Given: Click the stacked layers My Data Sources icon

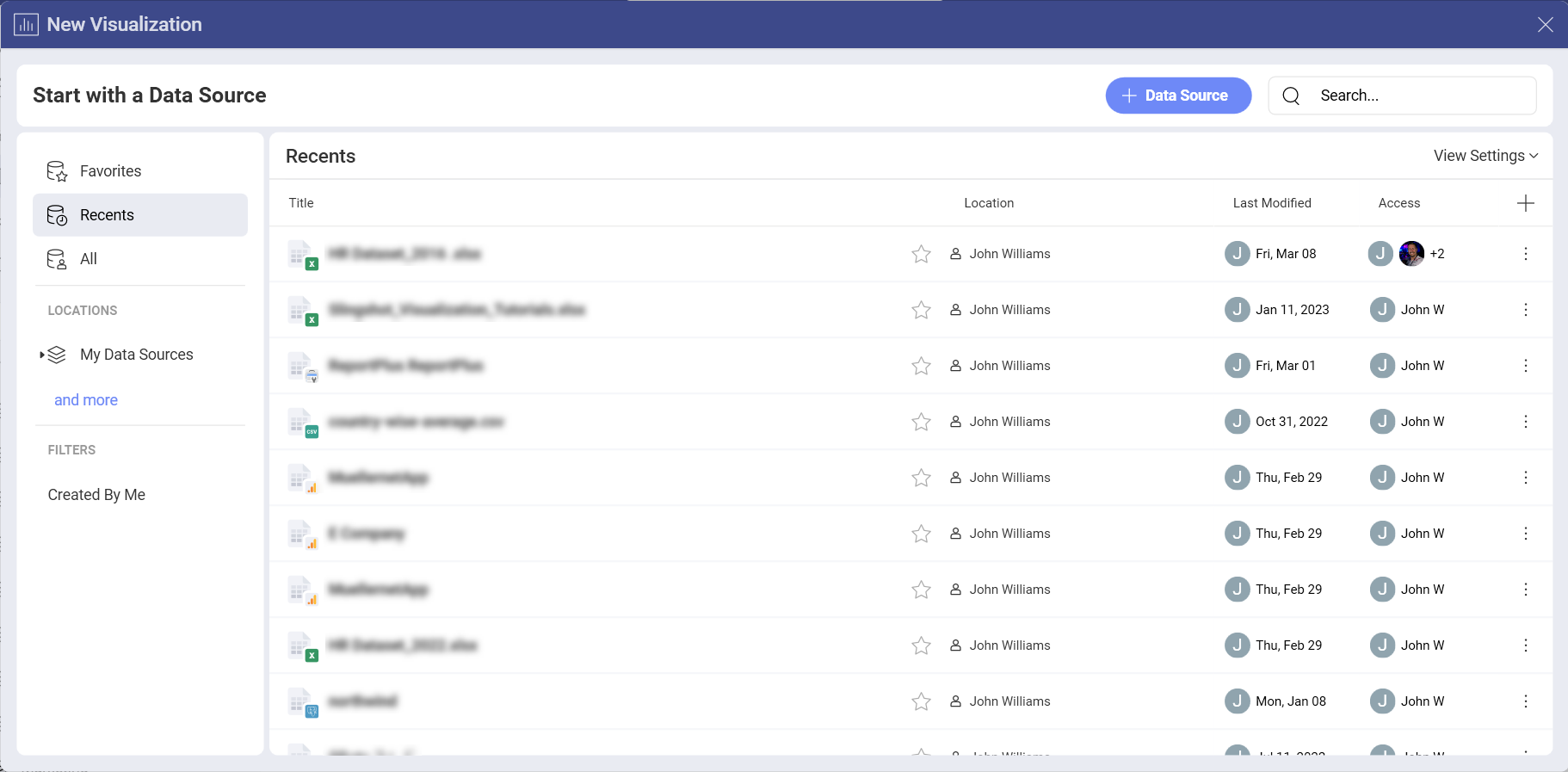Looking at the screenshot, I should point(57,355).
